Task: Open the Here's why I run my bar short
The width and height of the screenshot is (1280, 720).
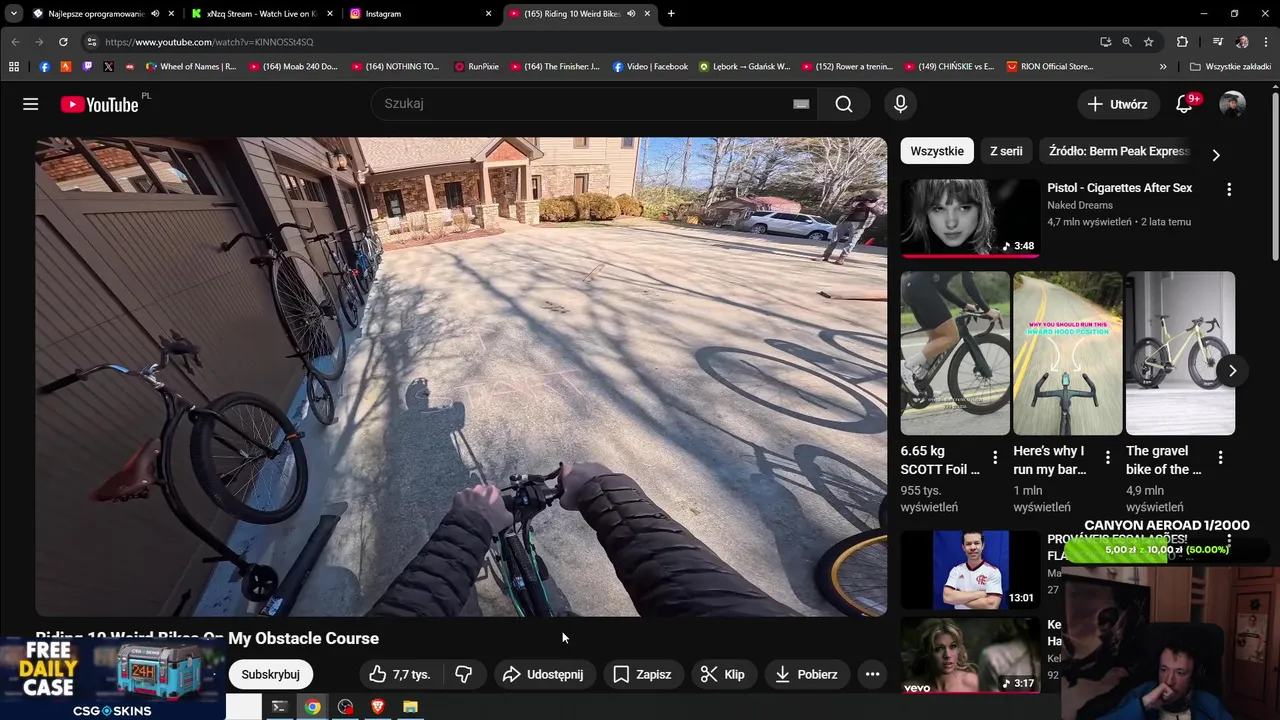Action: click(x=1068, y=353)
